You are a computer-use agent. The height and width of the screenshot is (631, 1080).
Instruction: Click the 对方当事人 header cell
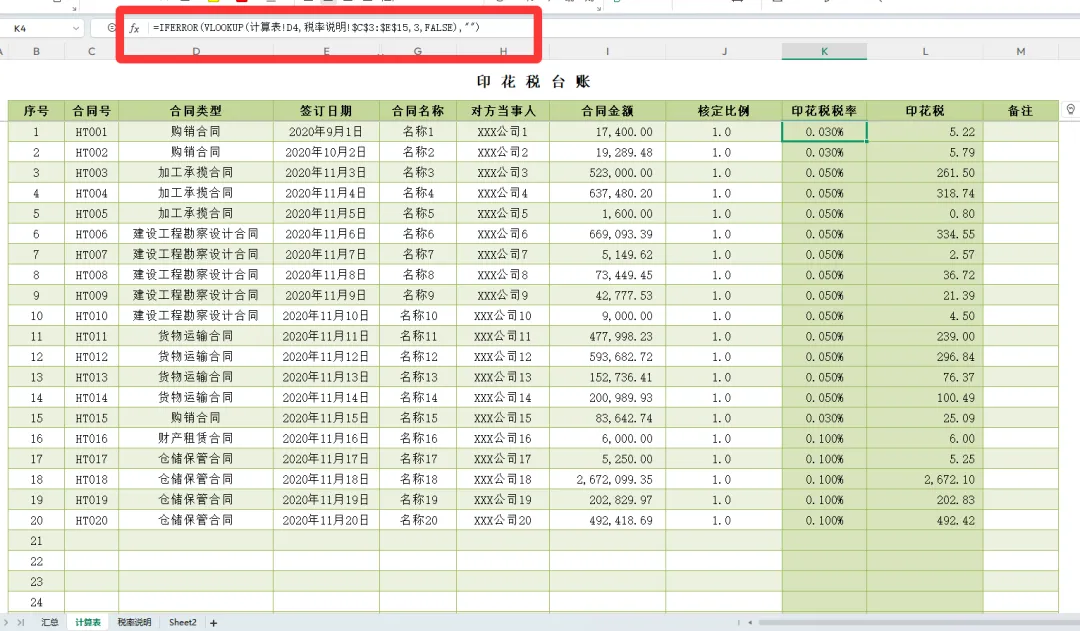tap(503, 110)
